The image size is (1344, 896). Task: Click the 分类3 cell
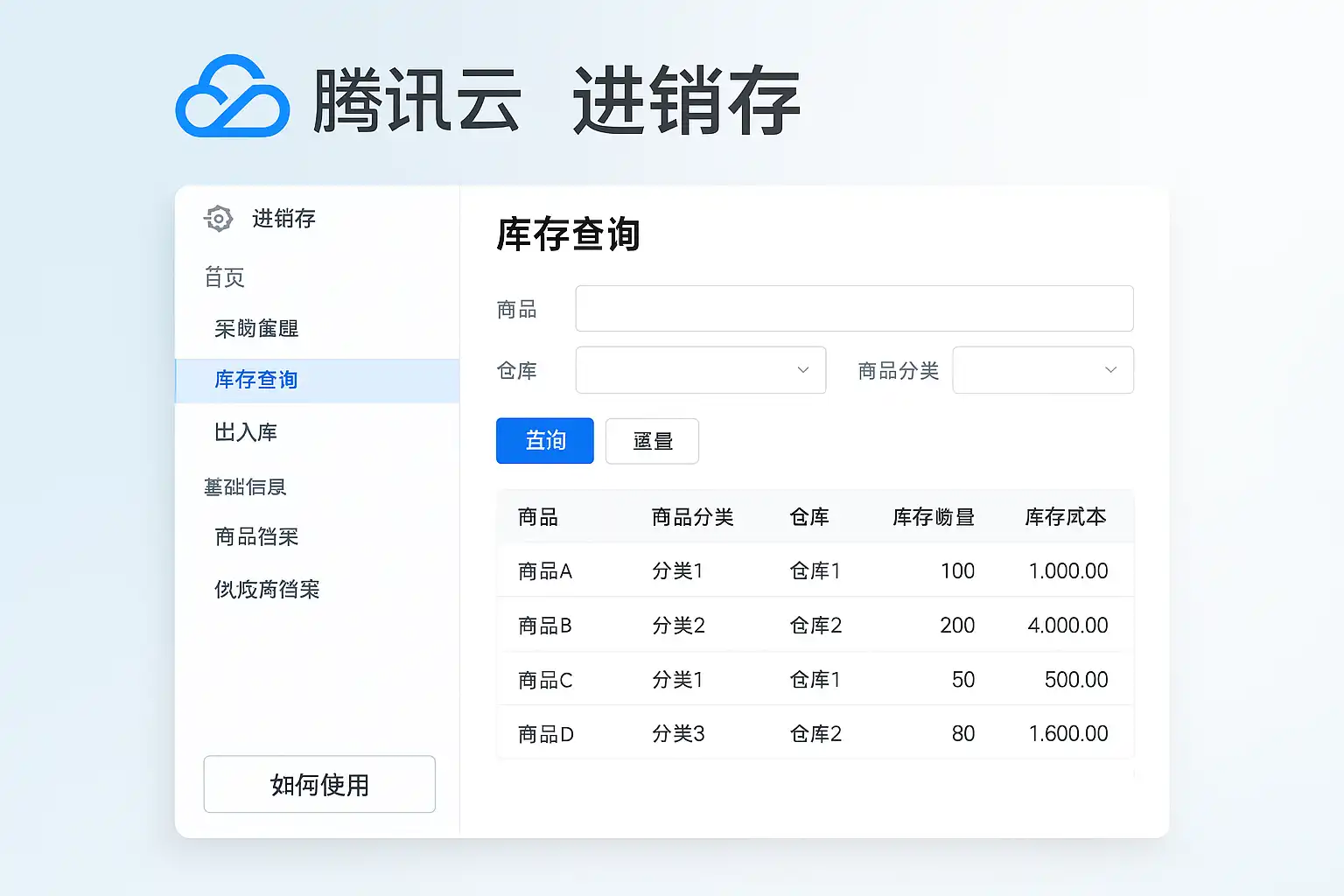pos(678,734)
